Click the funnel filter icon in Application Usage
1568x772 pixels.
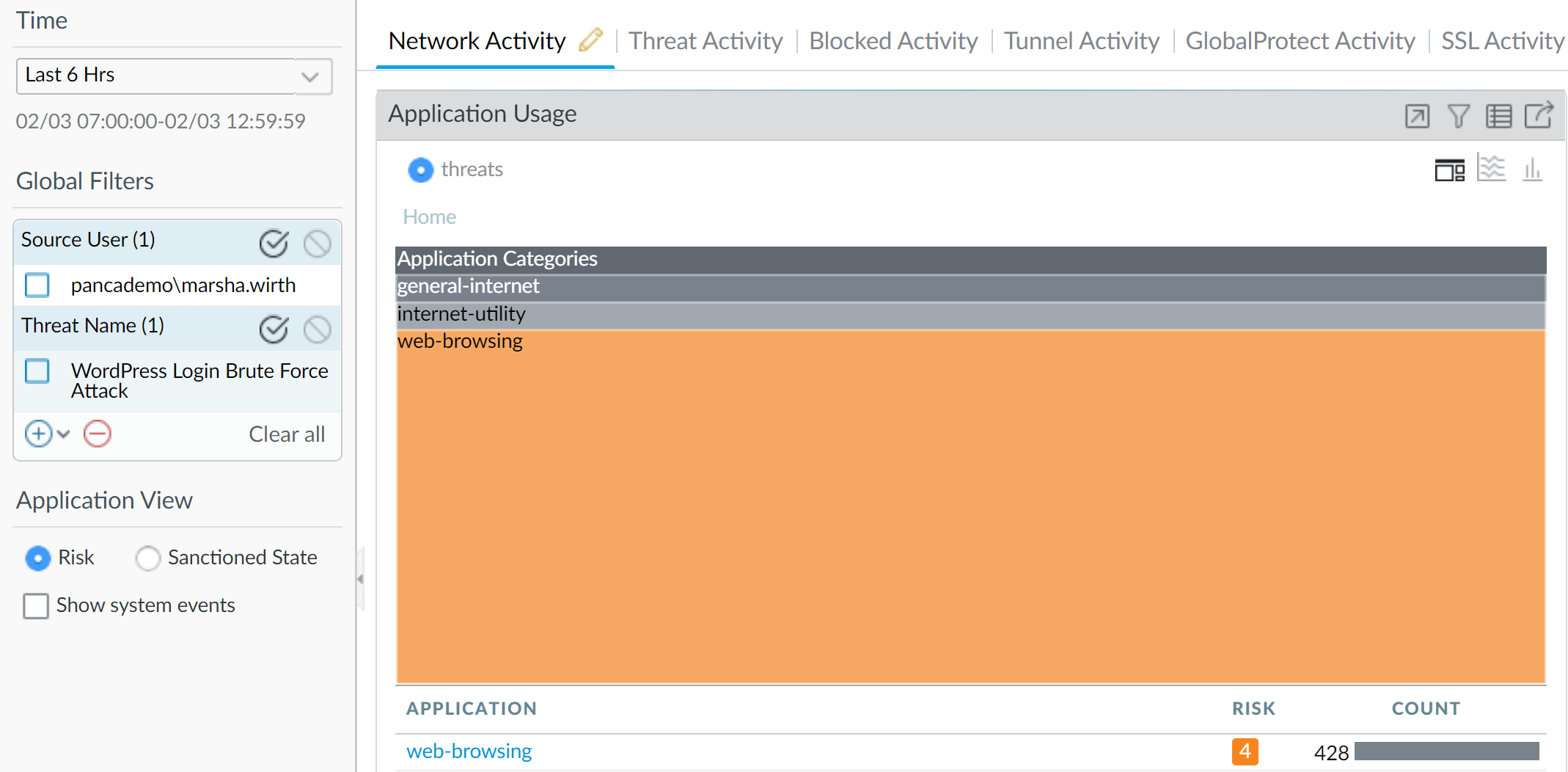(1458, 116)
